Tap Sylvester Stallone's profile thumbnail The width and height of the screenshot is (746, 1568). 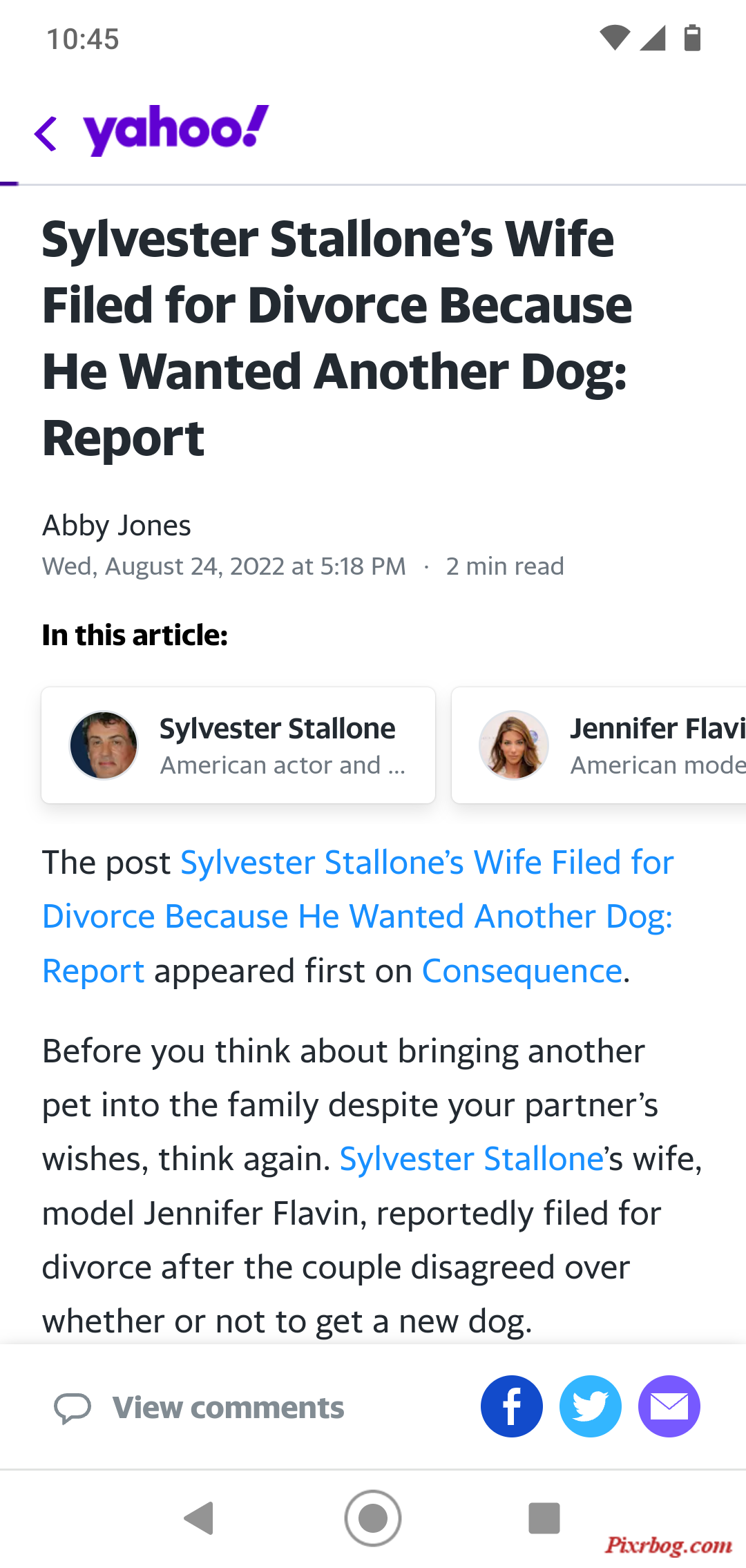point(104,745)
